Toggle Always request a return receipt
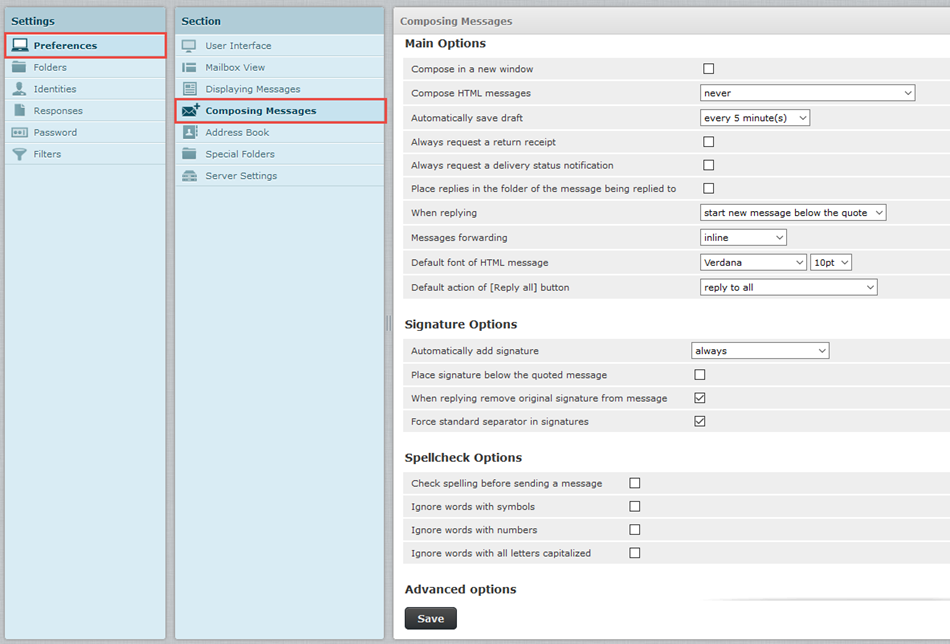Image resolution: width=950 pixels, height=644 pixels. click(708, 142)
